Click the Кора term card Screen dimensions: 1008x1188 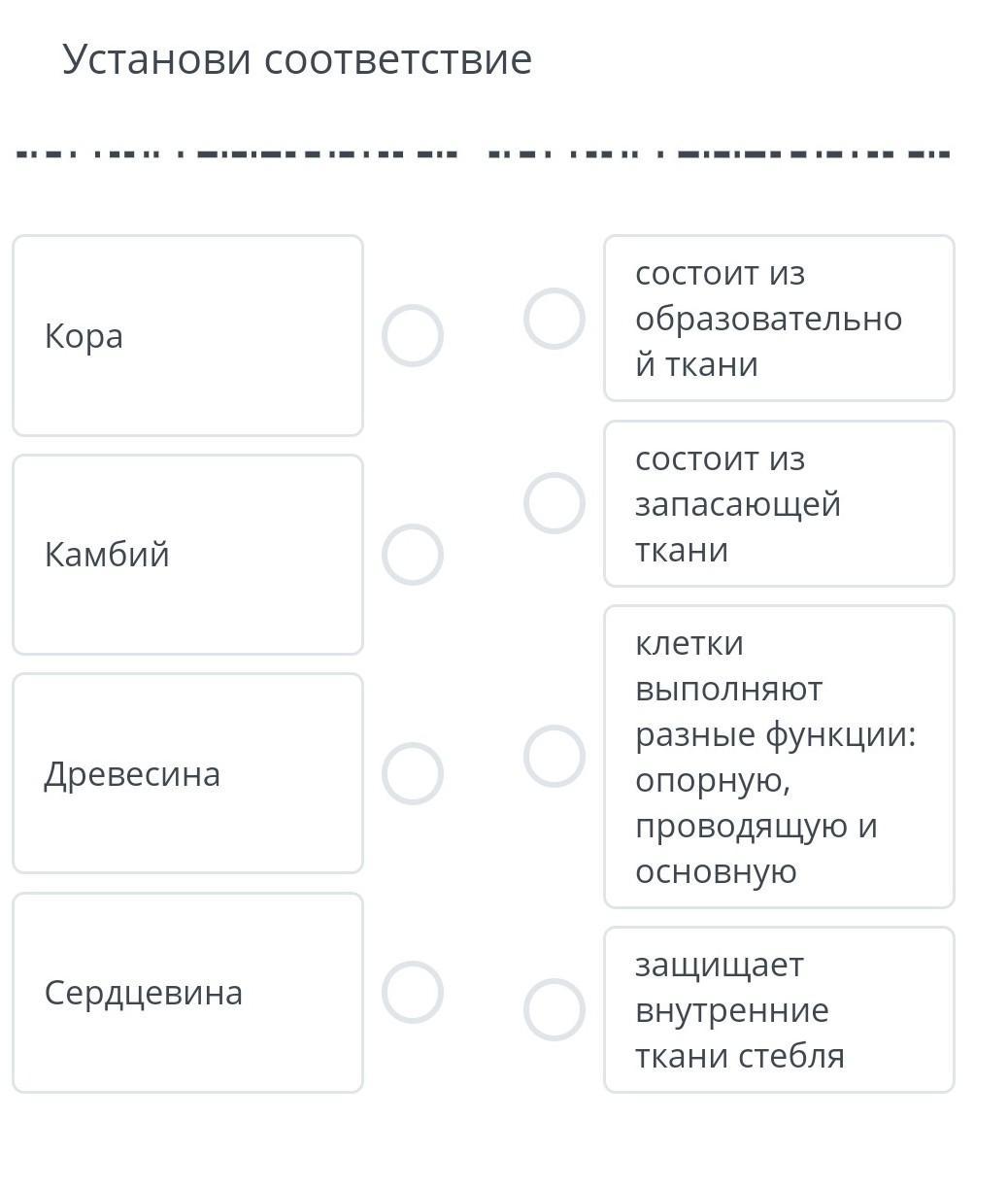(x=187, y=336)
